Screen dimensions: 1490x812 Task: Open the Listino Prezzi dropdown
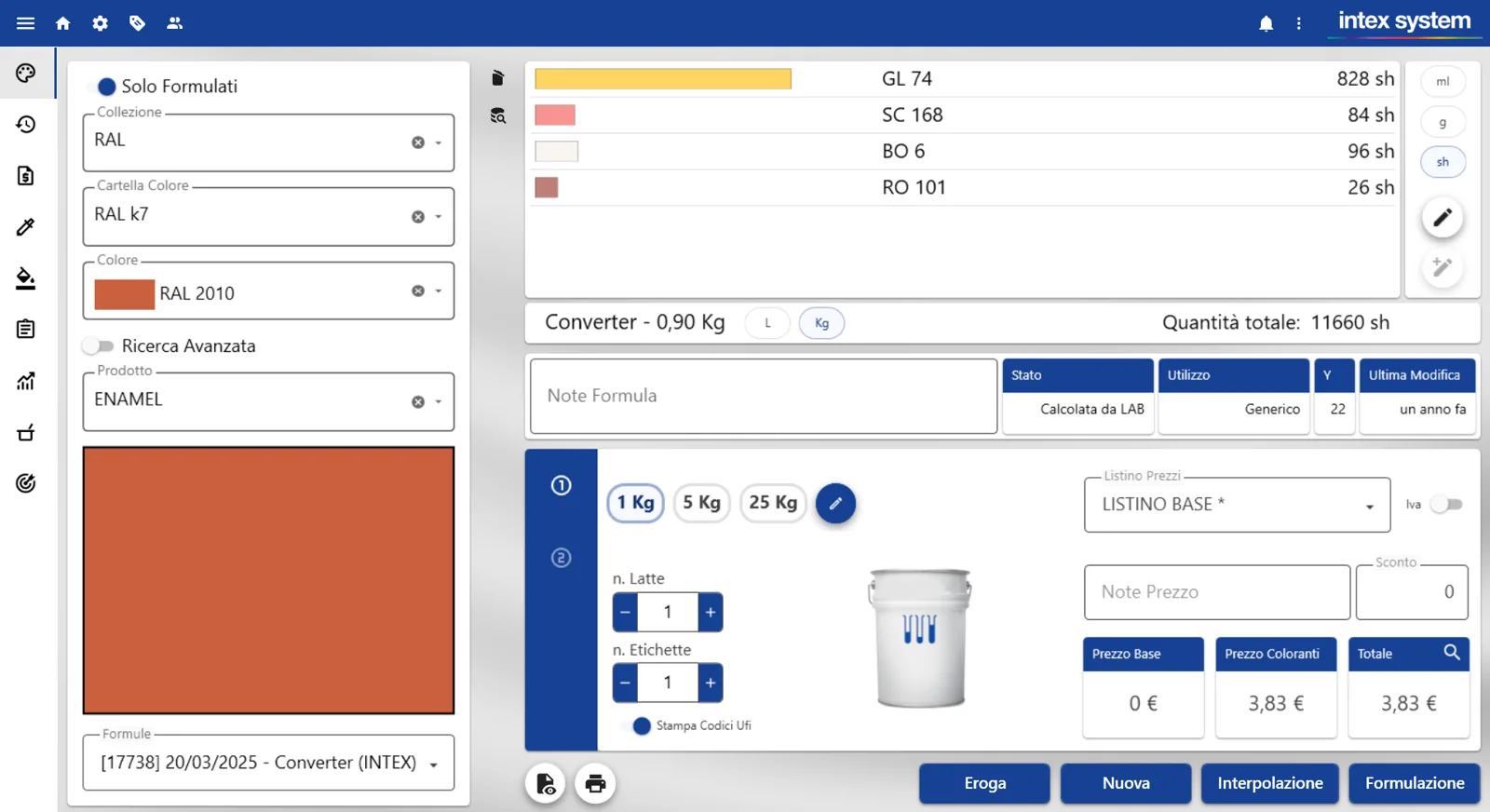point(1237,505)
